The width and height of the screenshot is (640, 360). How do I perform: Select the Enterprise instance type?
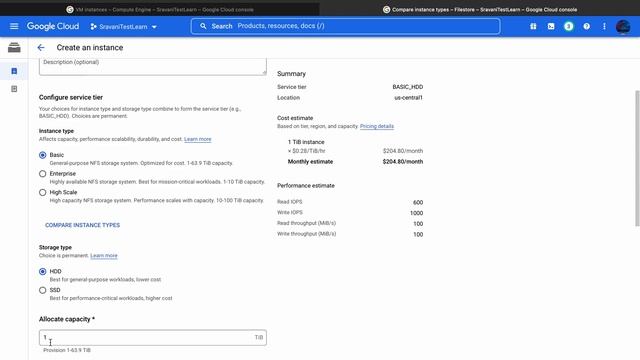pos(42,174)
